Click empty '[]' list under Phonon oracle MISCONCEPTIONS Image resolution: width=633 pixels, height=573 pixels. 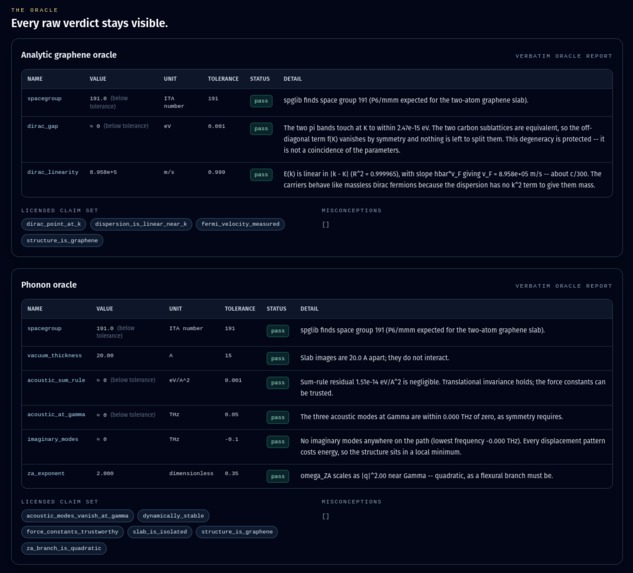[x=326, y=516]
